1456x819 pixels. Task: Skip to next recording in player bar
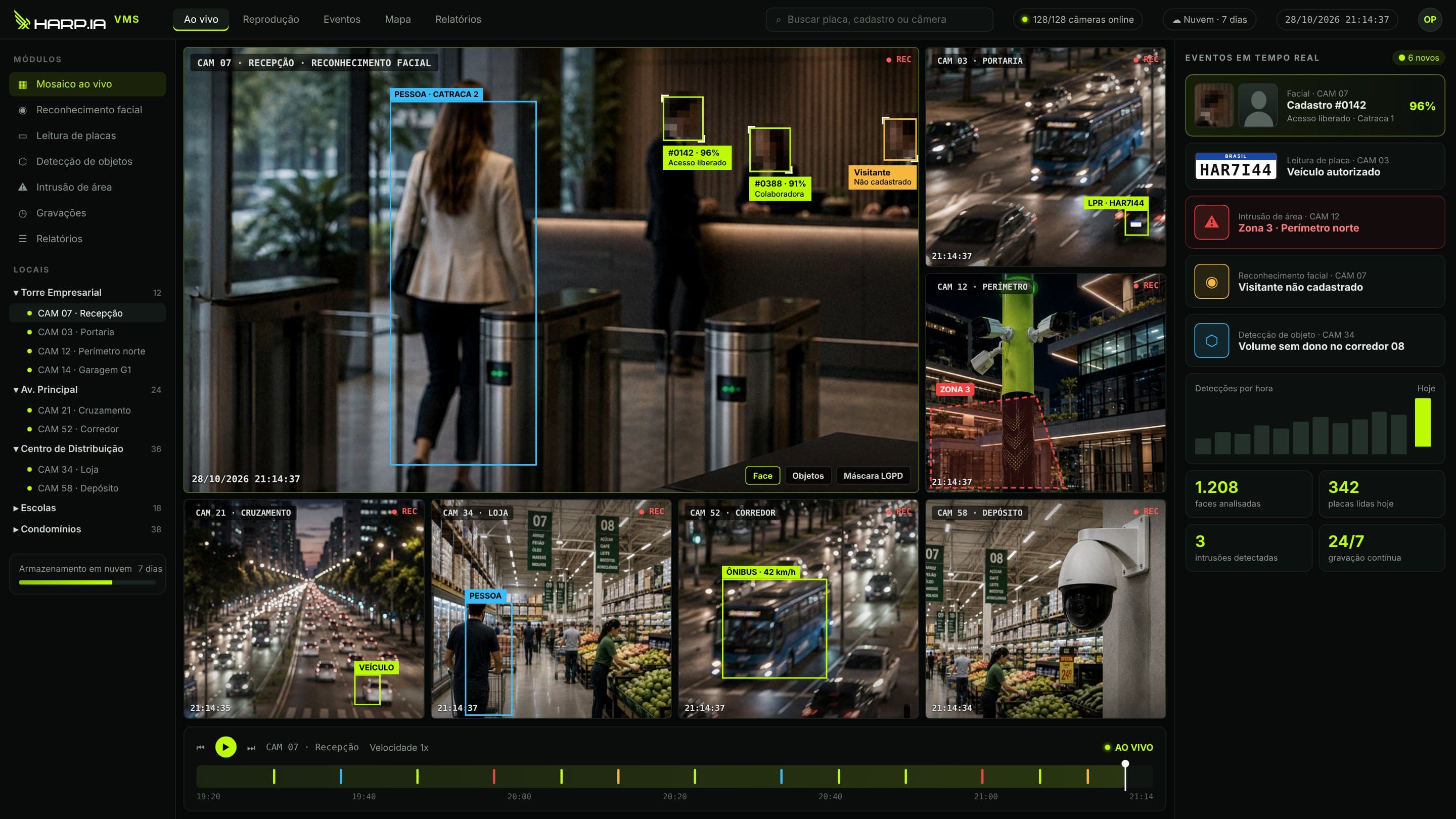tap(252, 748)
